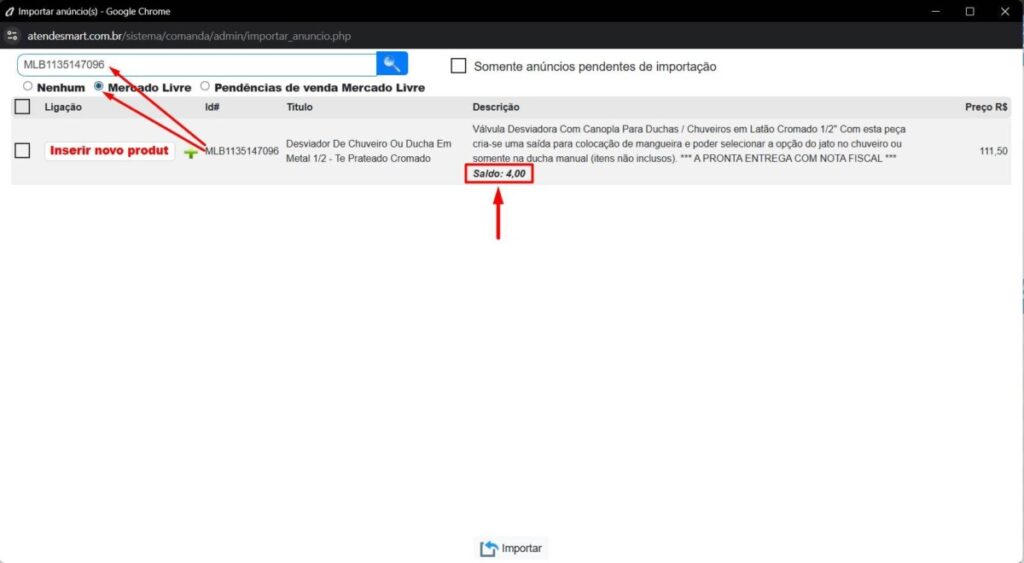Click the 'Preço R$' column header
Viewport: 1024px width, 563px height.
pos(986,107)
